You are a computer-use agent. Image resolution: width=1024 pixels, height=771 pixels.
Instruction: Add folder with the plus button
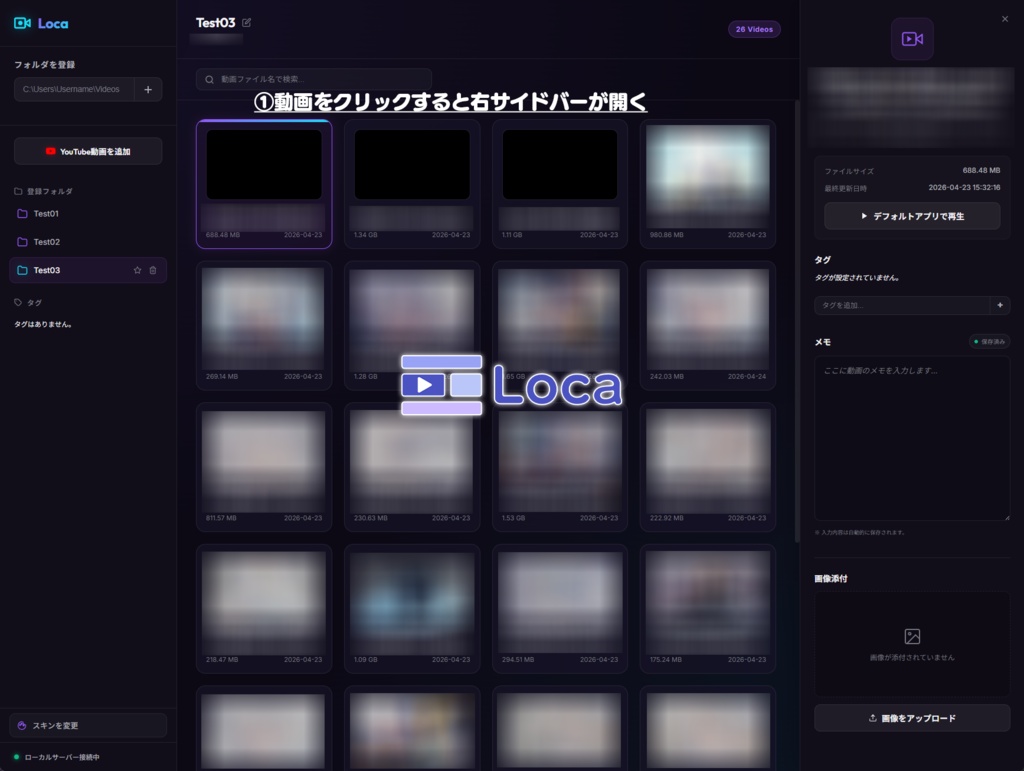coord(148,89)
